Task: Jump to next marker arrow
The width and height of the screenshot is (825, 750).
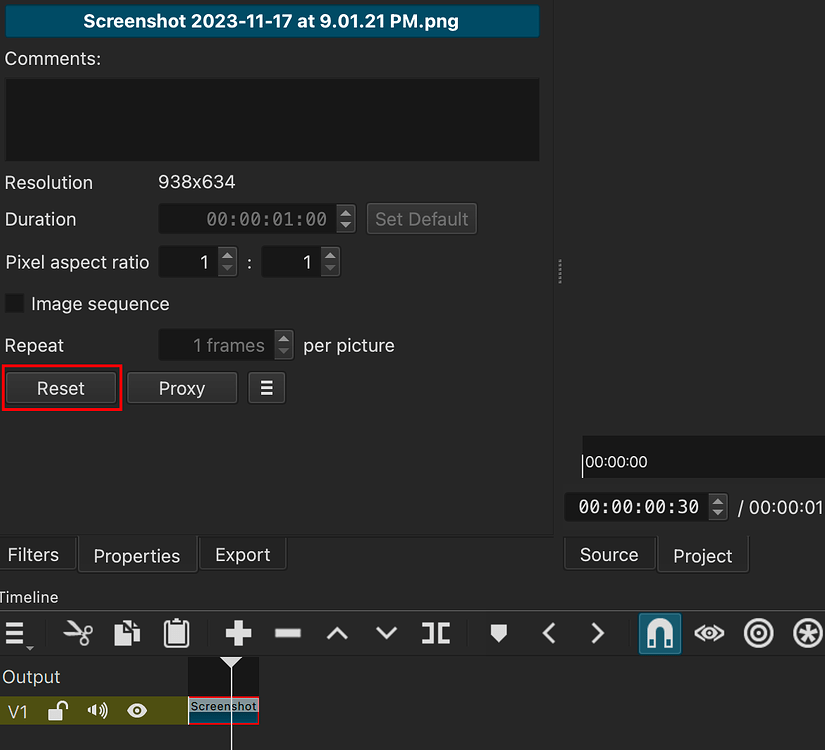Action: point(597,633)
